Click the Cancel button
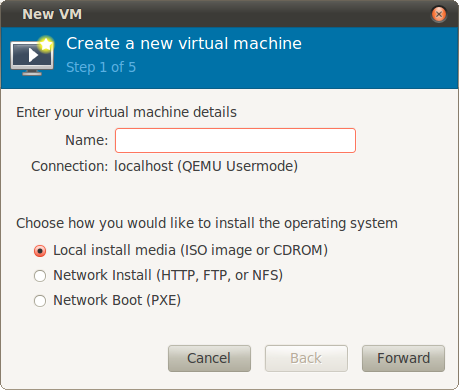The width and height of the screenshot is (459, 390). 209,358
